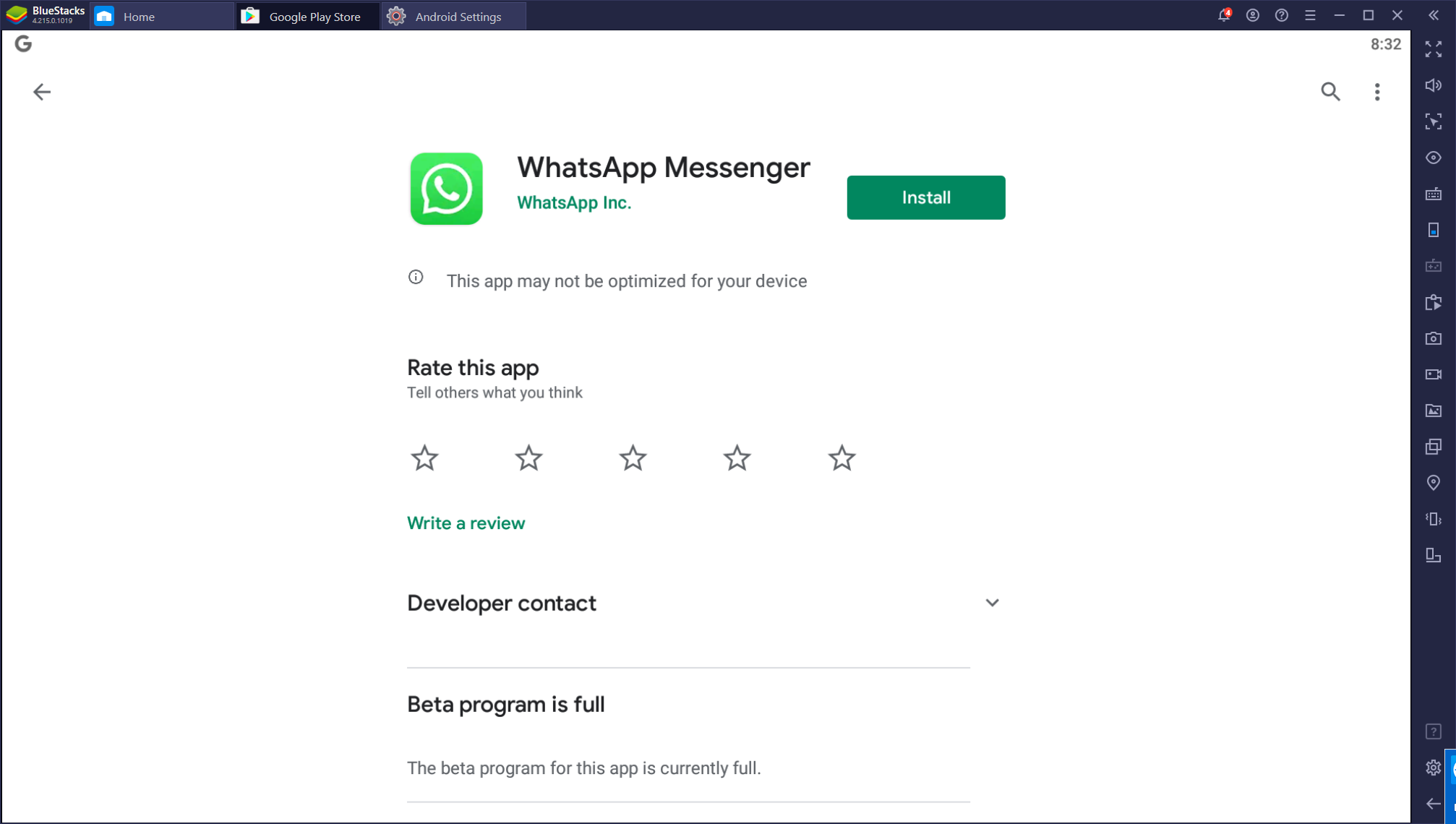Click the search icon in Play Store

click(x=1331, y=91)
